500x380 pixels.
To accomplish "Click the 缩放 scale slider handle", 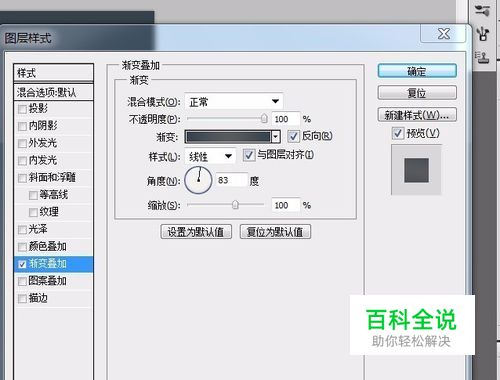I will [x=235, y=204].
